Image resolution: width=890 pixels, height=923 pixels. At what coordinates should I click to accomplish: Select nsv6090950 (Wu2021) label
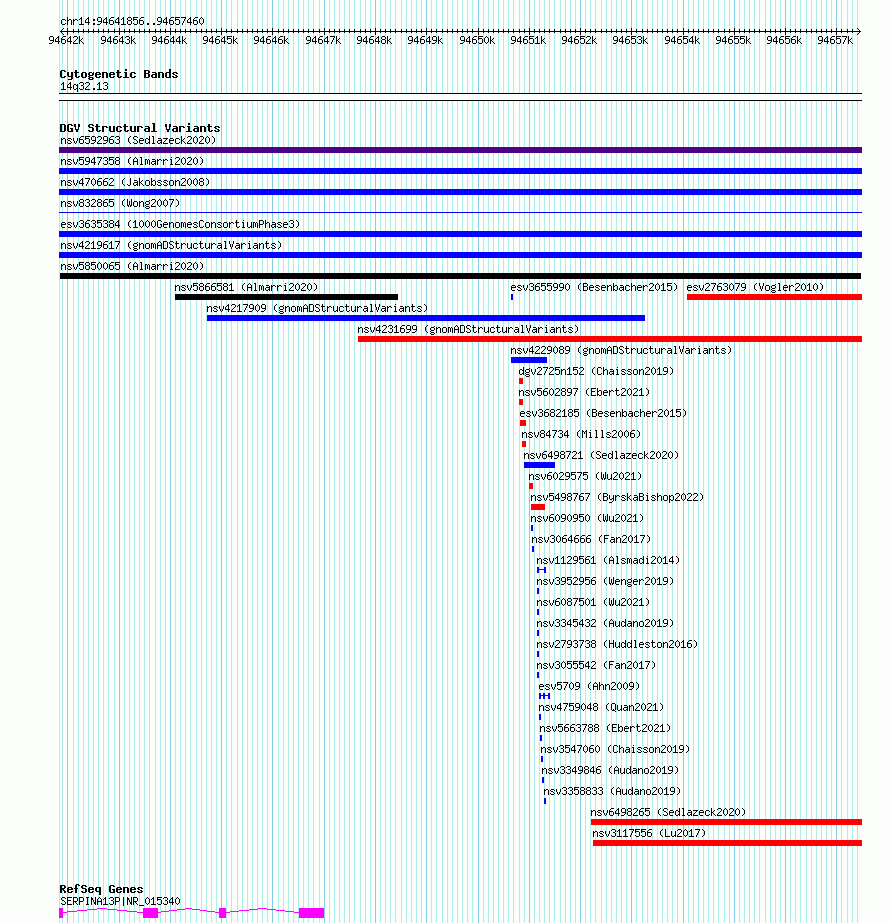(x=587, y=518)
